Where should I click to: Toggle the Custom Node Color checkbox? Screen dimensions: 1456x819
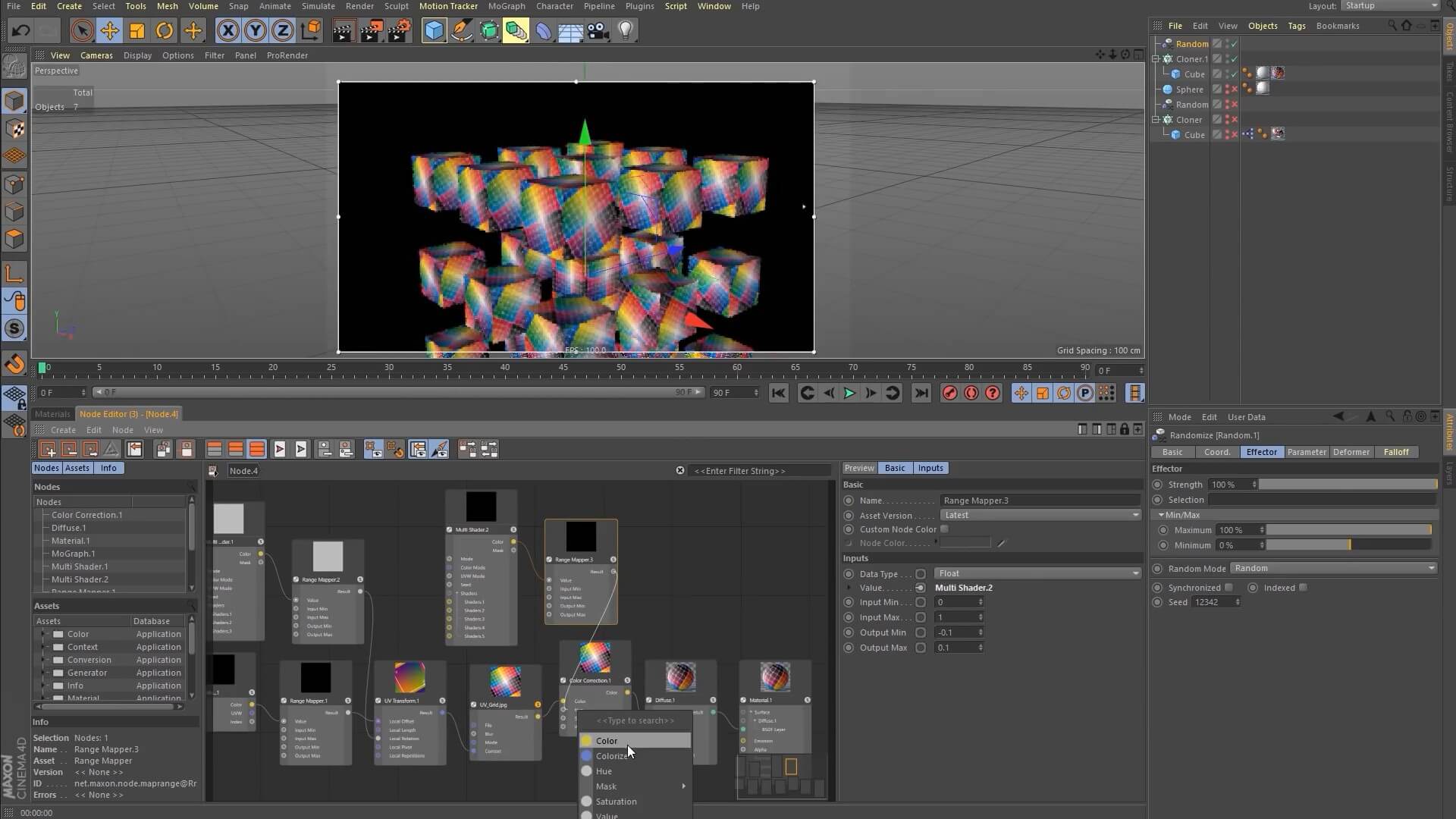[x=945, y=529]
